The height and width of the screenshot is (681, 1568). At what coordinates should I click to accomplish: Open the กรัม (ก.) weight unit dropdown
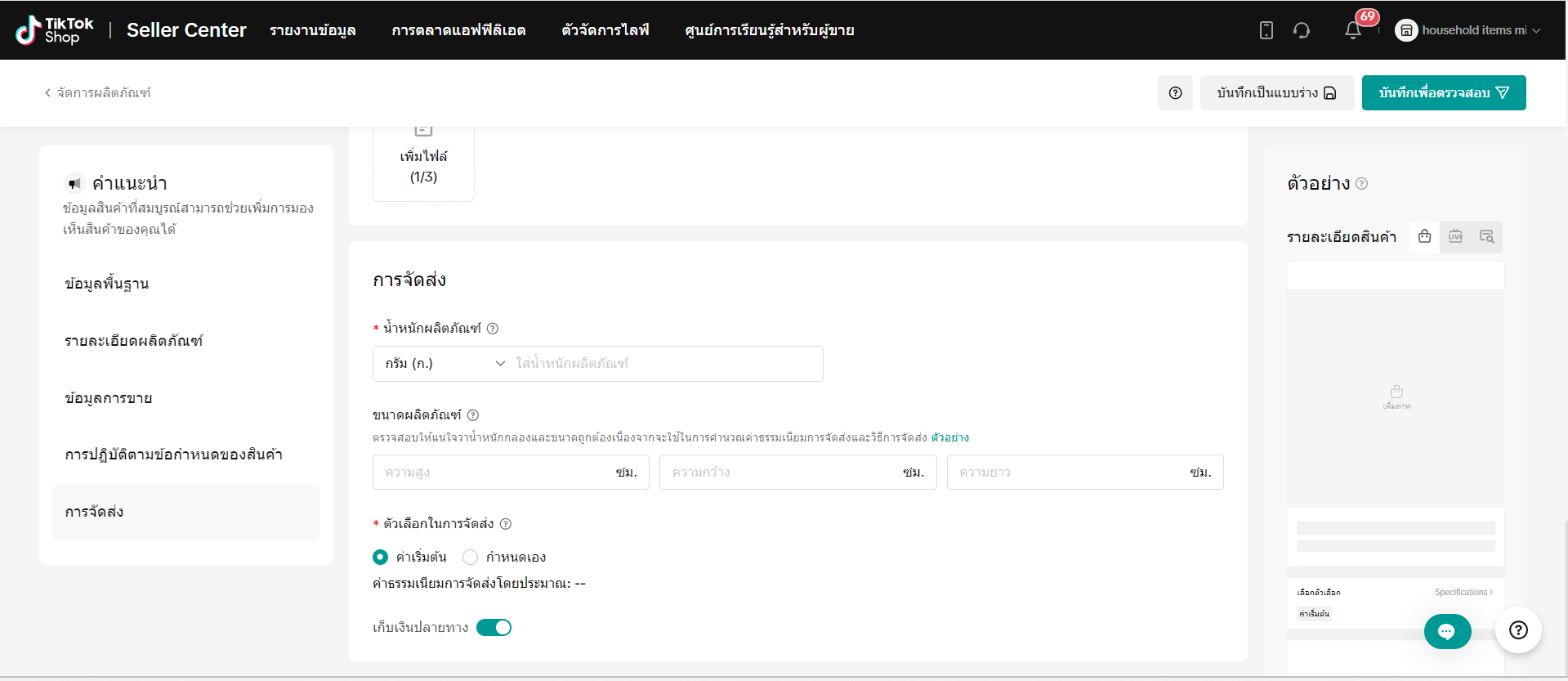point(444,364)
